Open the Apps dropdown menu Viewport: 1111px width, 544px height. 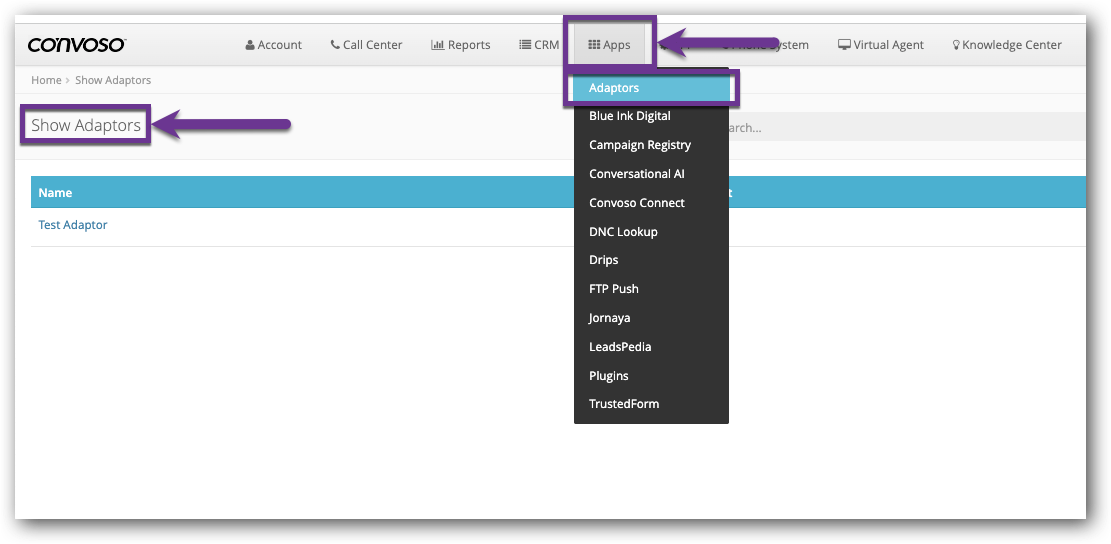pyautogui.click(x=609, y=45)
